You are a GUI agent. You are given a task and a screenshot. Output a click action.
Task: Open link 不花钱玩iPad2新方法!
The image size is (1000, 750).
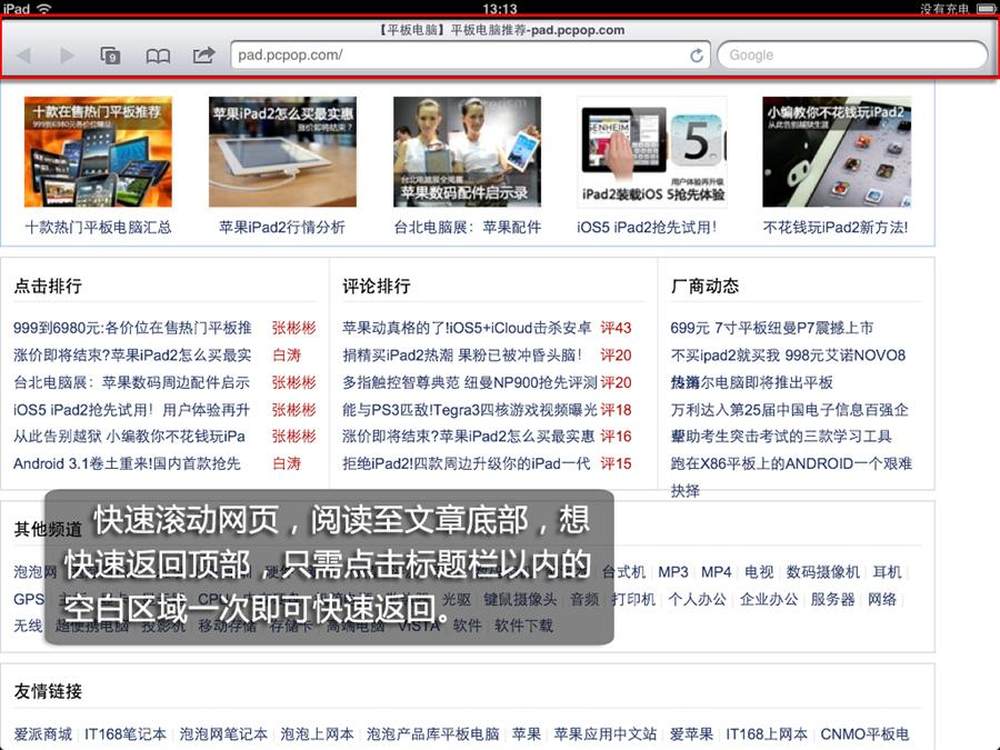(835, 227)
